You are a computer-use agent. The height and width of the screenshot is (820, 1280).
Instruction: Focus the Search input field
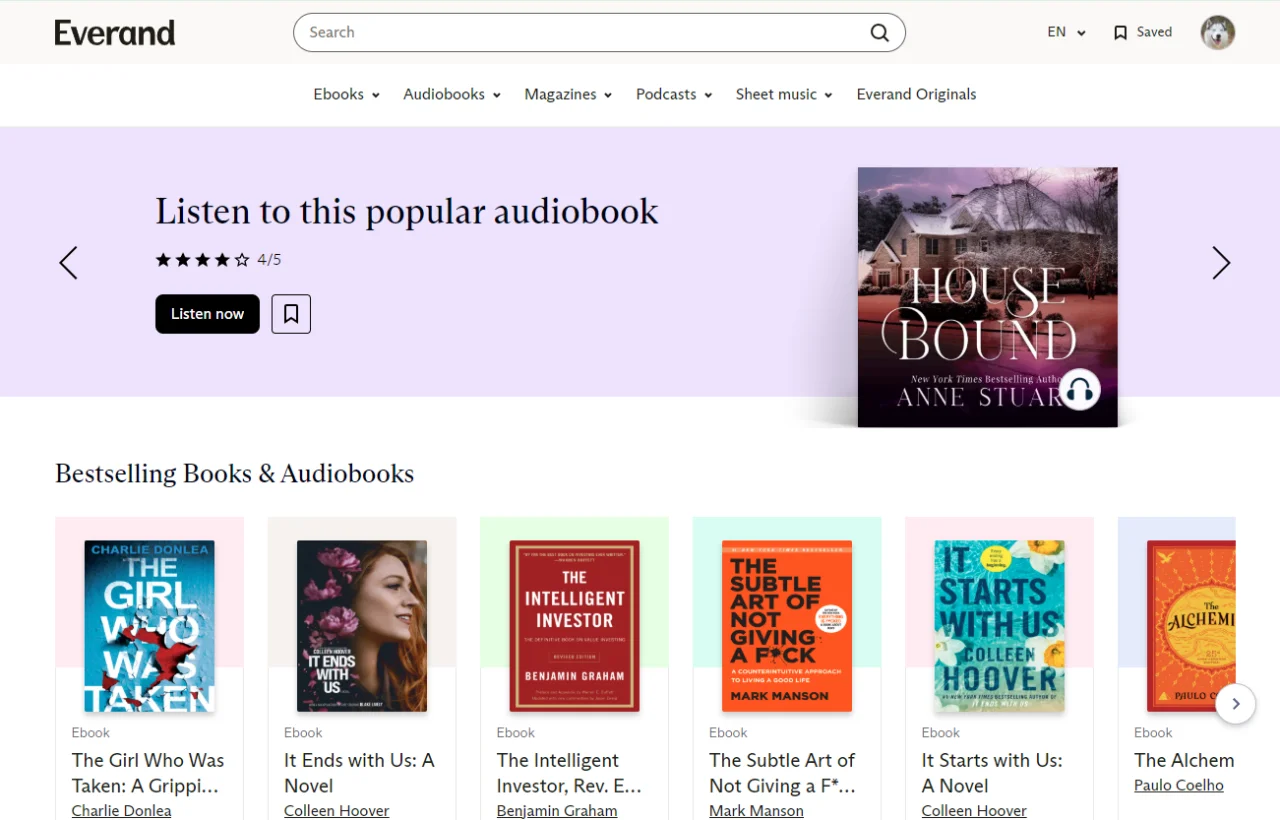point(599,33)
